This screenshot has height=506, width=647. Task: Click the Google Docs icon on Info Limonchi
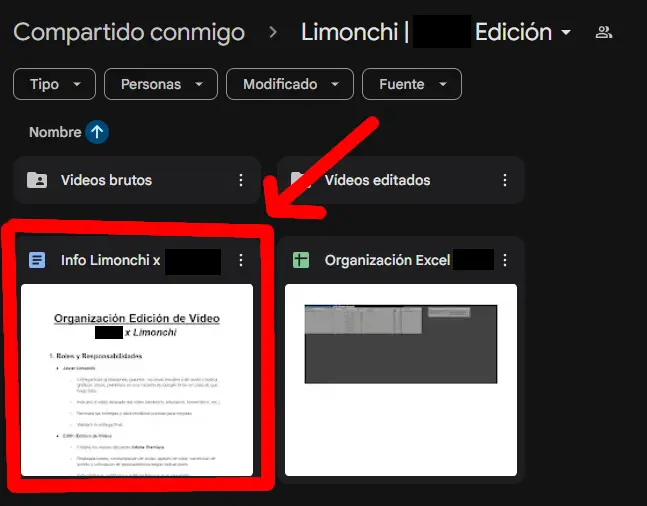click(x=37, y=261)
